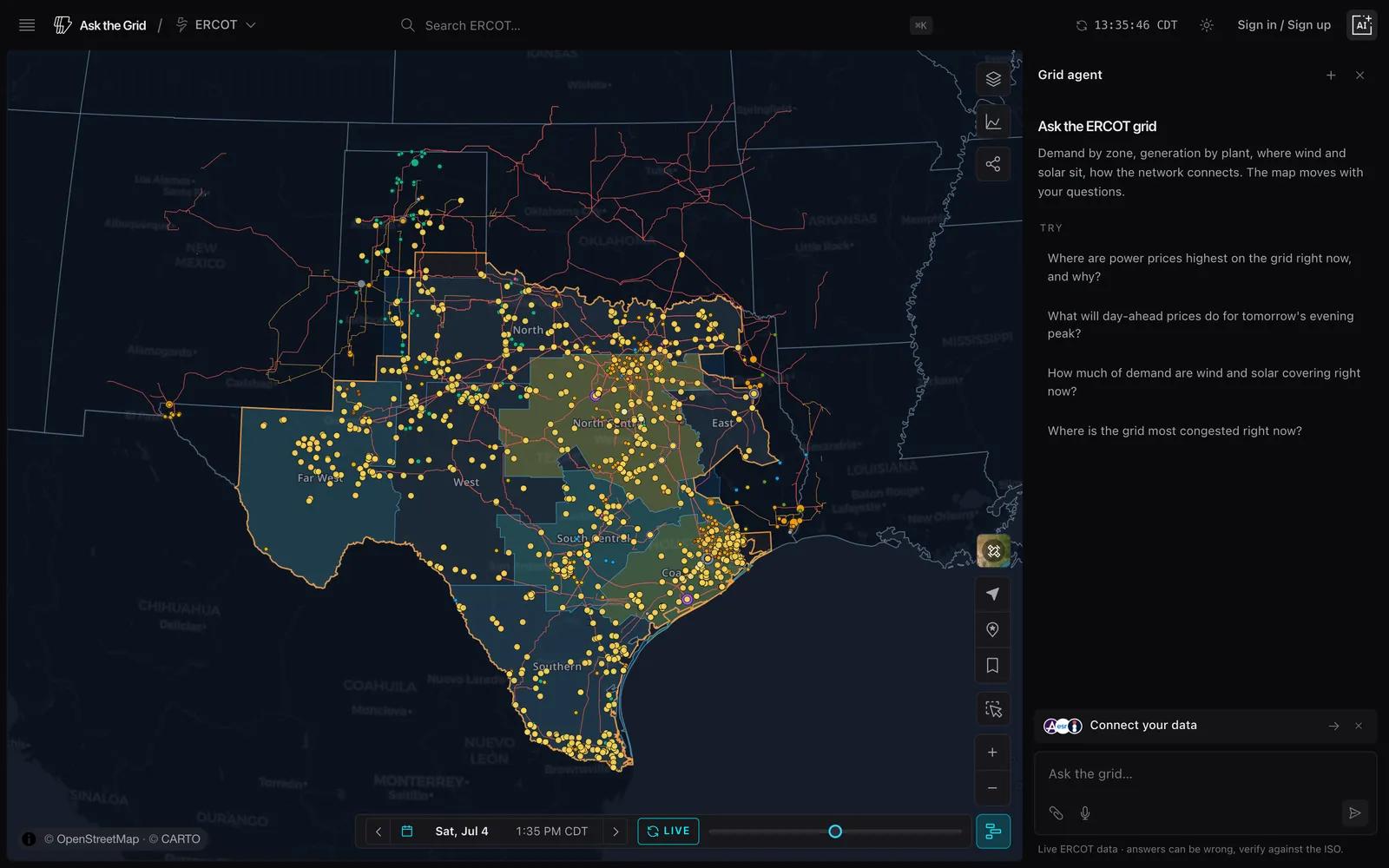This screenshot has width=1389, height=868.
Task: Send the message to grid agent
Action: [1354, 813]
